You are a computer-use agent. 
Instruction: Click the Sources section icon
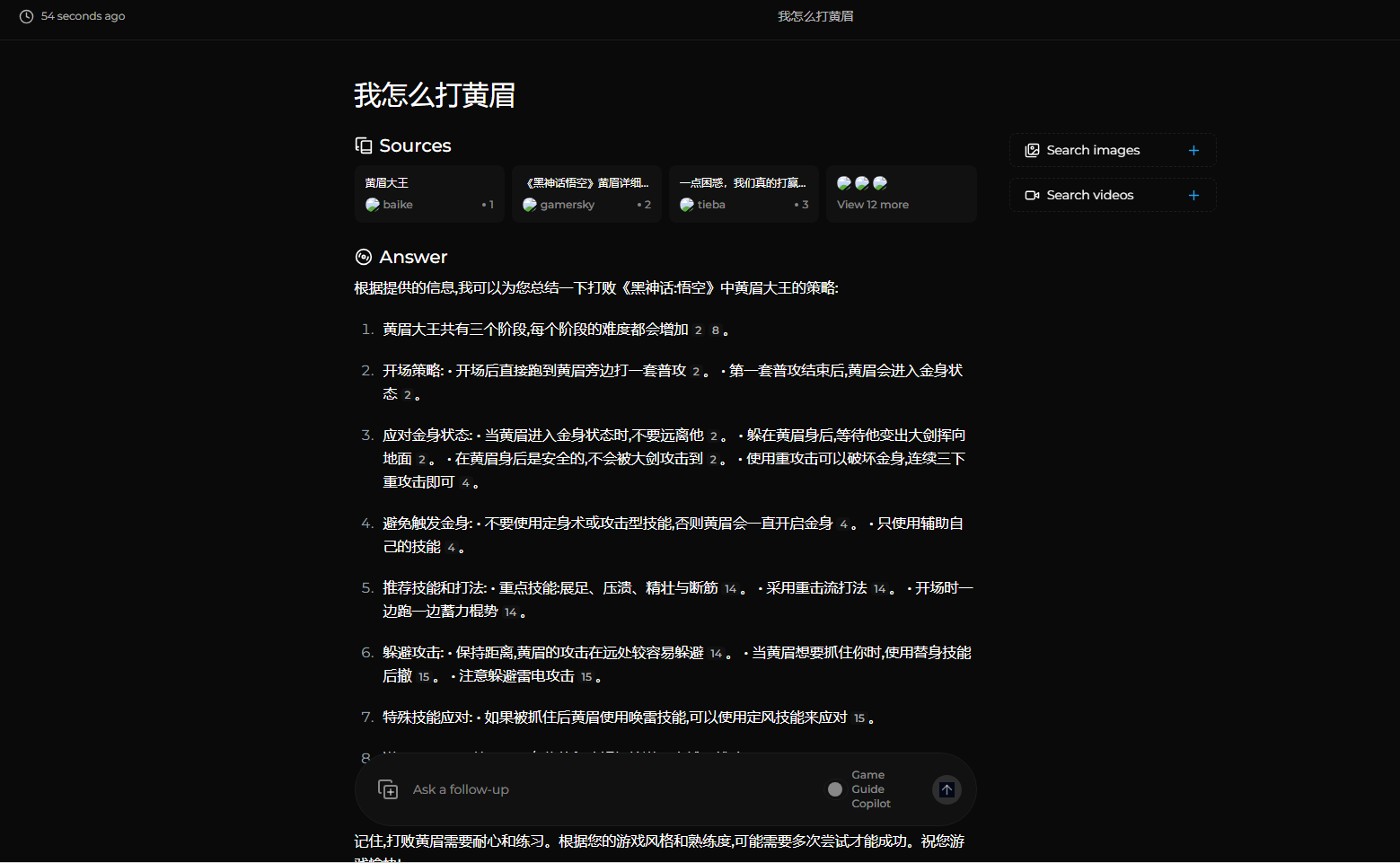364,145
